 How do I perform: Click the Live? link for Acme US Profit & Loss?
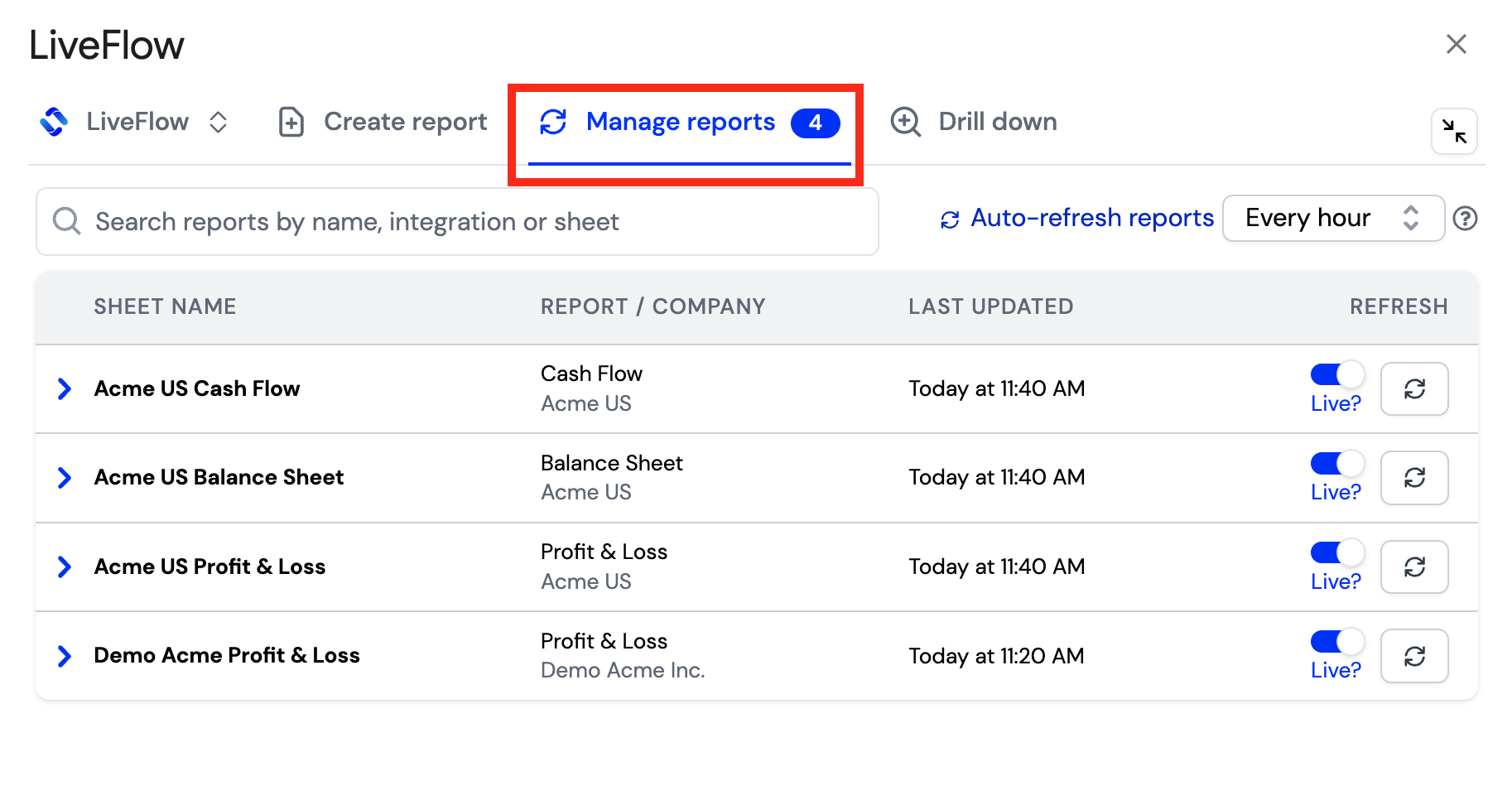(x=1336, y=581)
